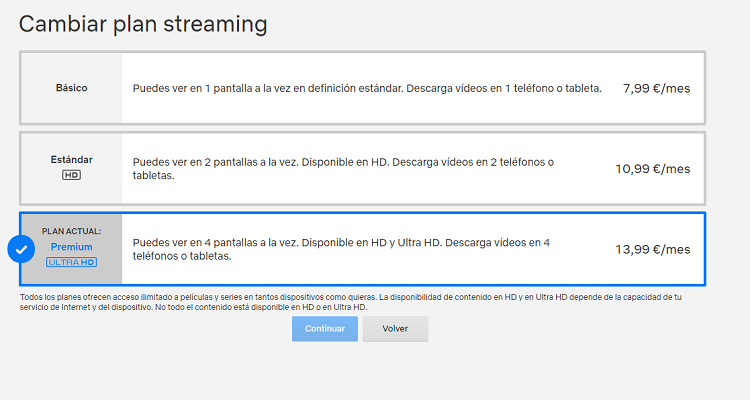Click the 'PLAN ACTUAL:' label
The width and height of the screenshot is (750, 400).
click(71, 231)
